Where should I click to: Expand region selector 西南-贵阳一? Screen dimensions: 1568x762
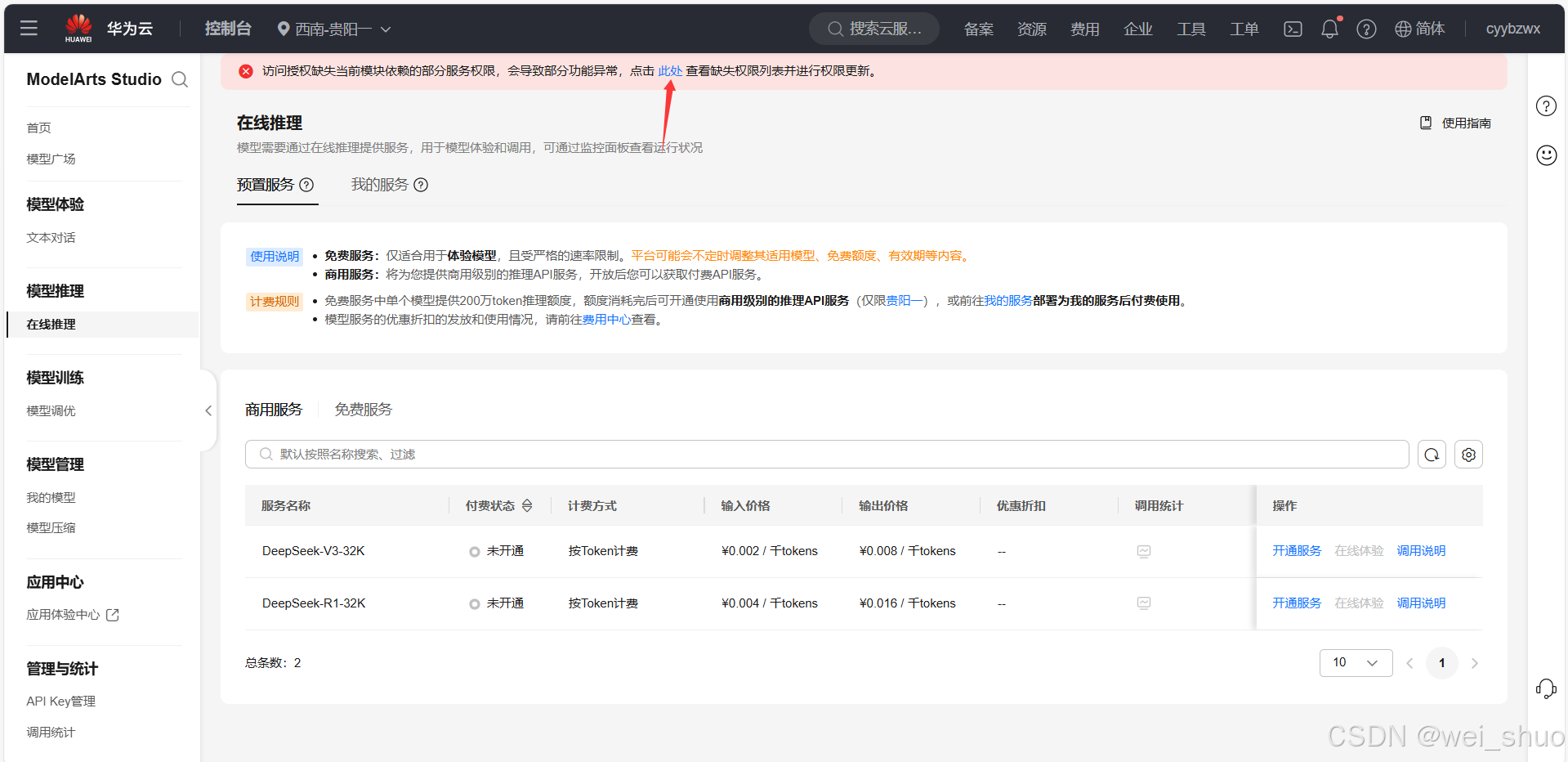334,29
